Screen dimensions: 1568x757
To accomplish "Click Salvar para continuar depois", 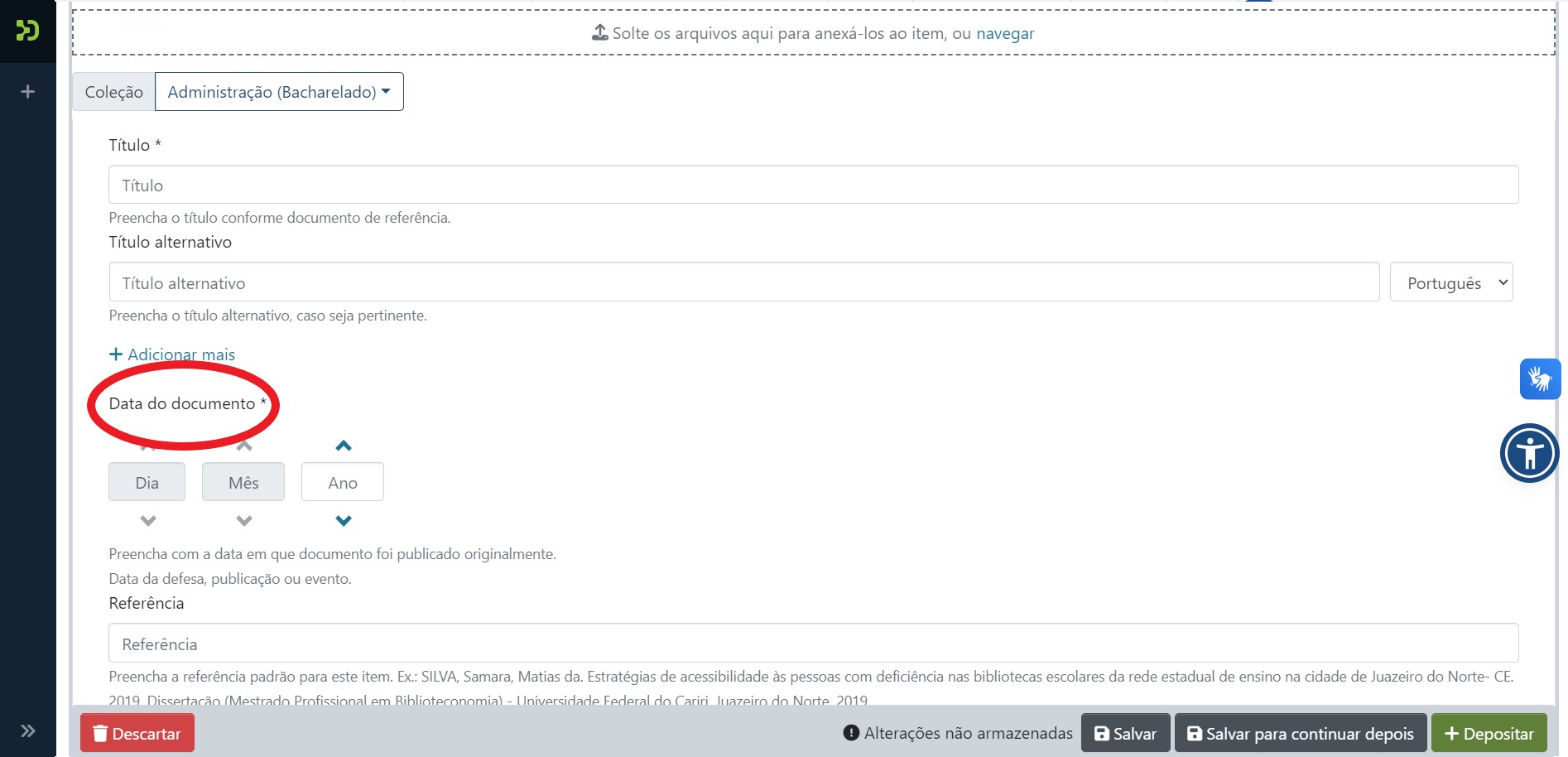I will pyautogui.click(x=1300, y=733).
